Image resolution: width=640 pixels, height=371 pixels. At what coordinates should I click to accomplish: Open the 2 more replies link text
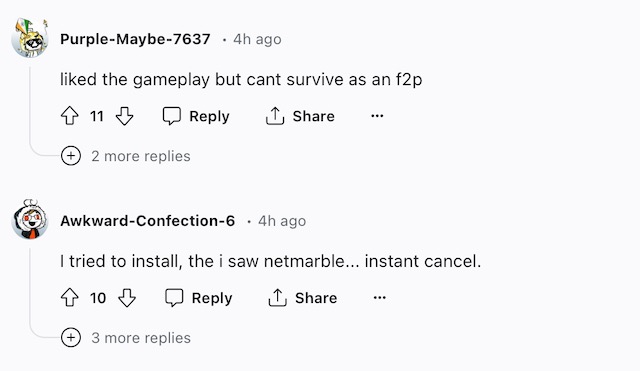pyautogui.click(x=141, y=156)
